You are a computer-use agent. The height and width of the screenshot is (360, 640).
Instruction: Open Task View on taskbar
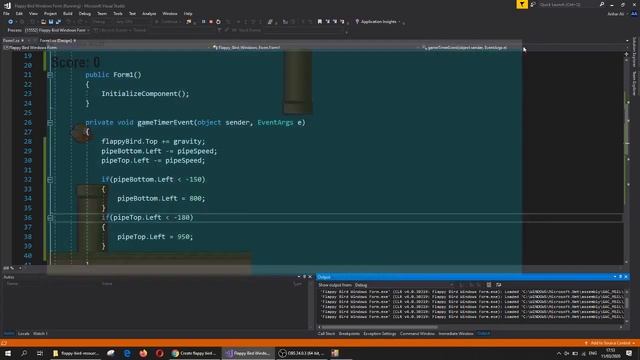(40, 353)
